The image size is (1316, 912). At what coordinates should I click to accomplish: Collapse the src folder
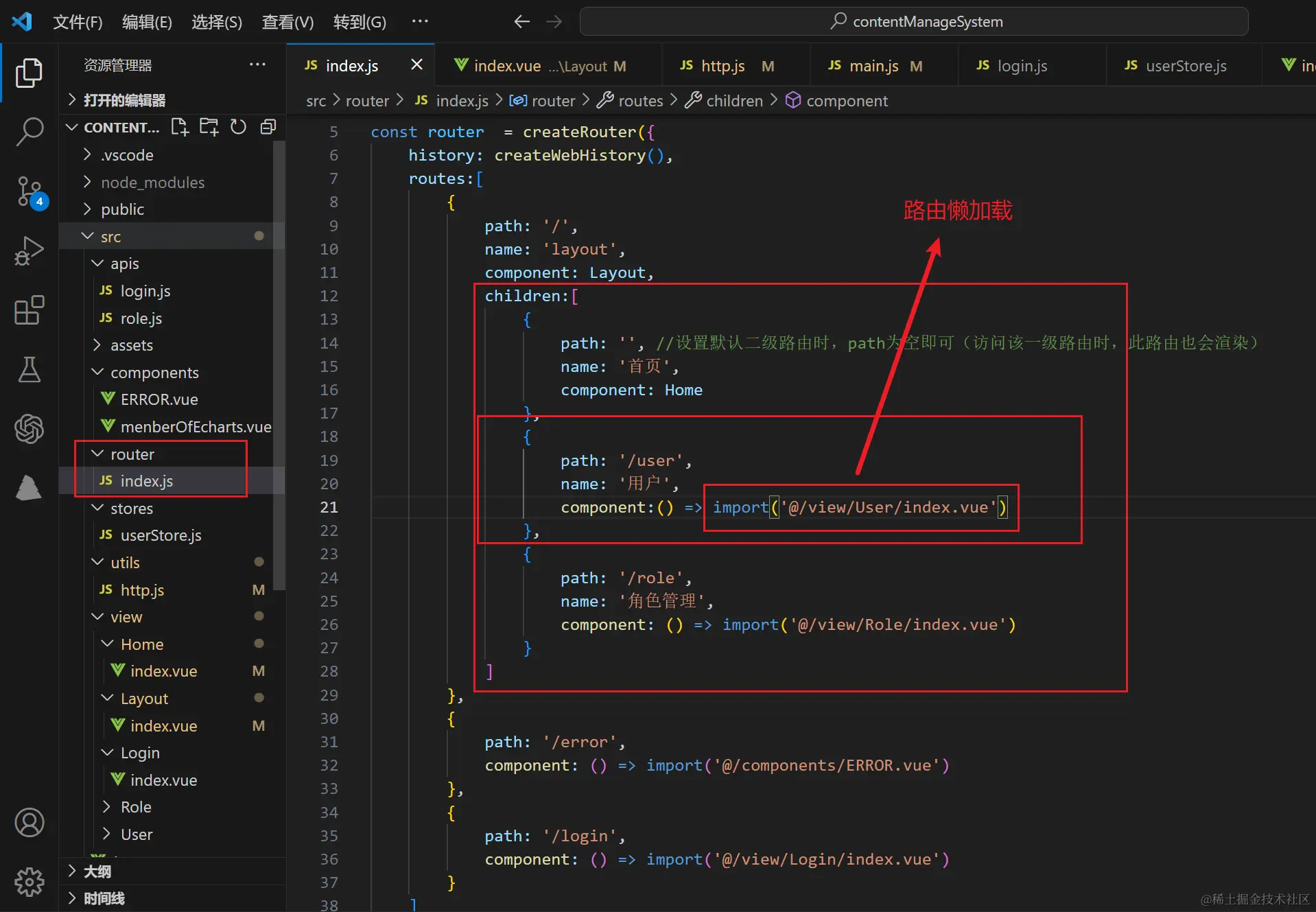point(110,237)
